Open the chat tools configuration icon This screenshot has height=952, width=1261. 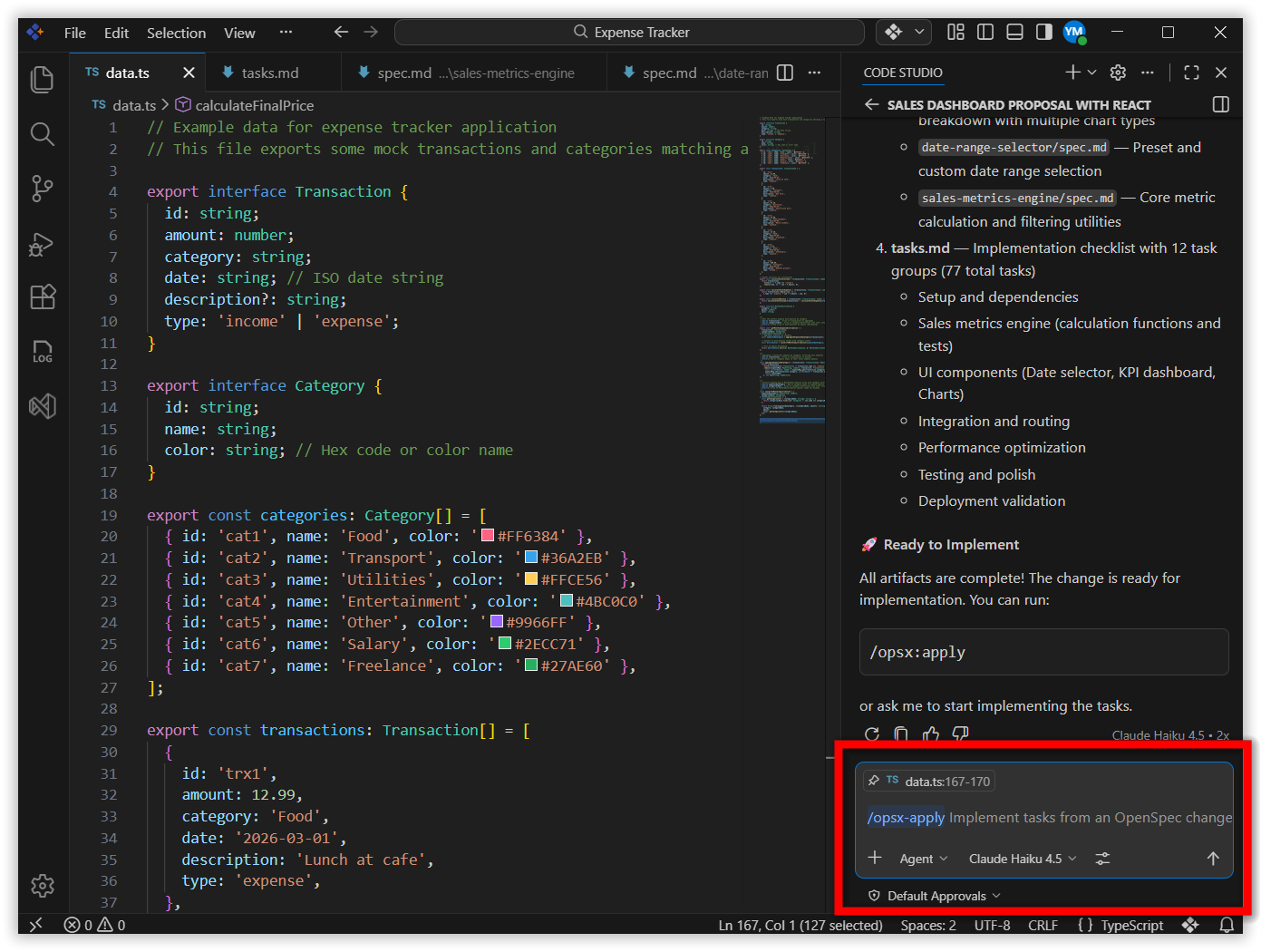(x=1102, y=859)
